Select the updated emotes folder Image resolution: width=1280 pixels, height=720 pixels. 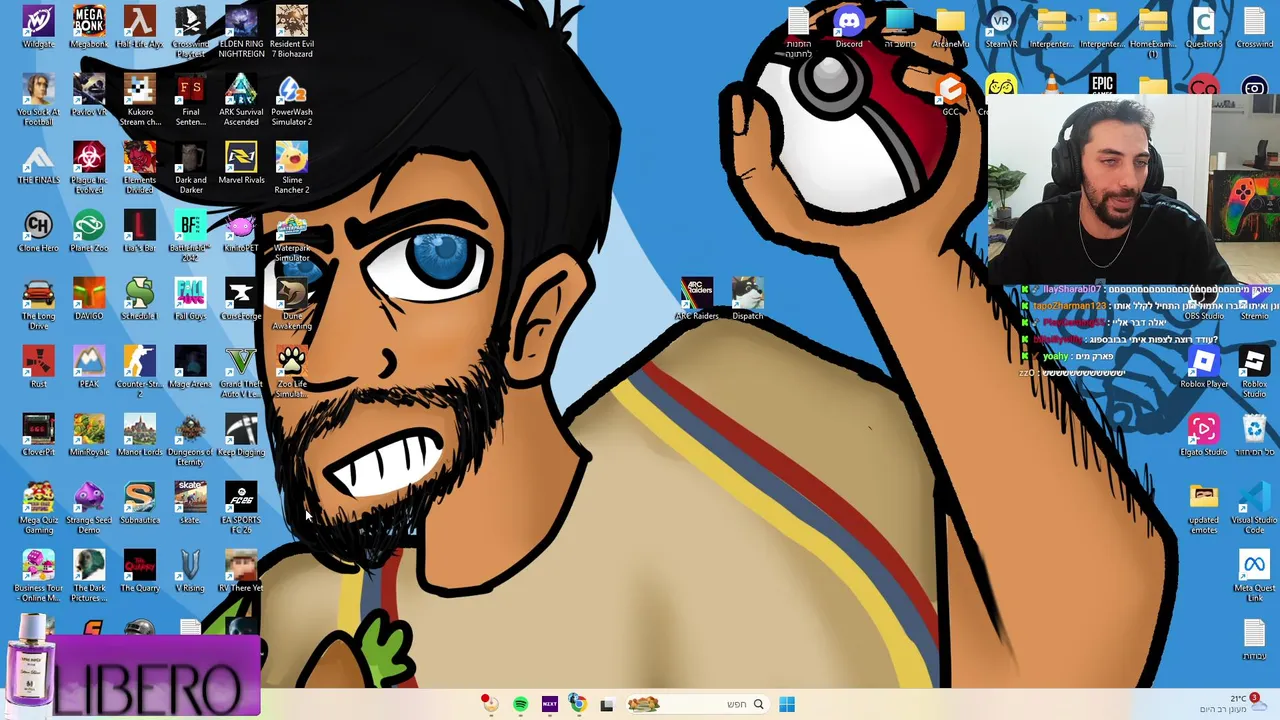point(1204,507)
